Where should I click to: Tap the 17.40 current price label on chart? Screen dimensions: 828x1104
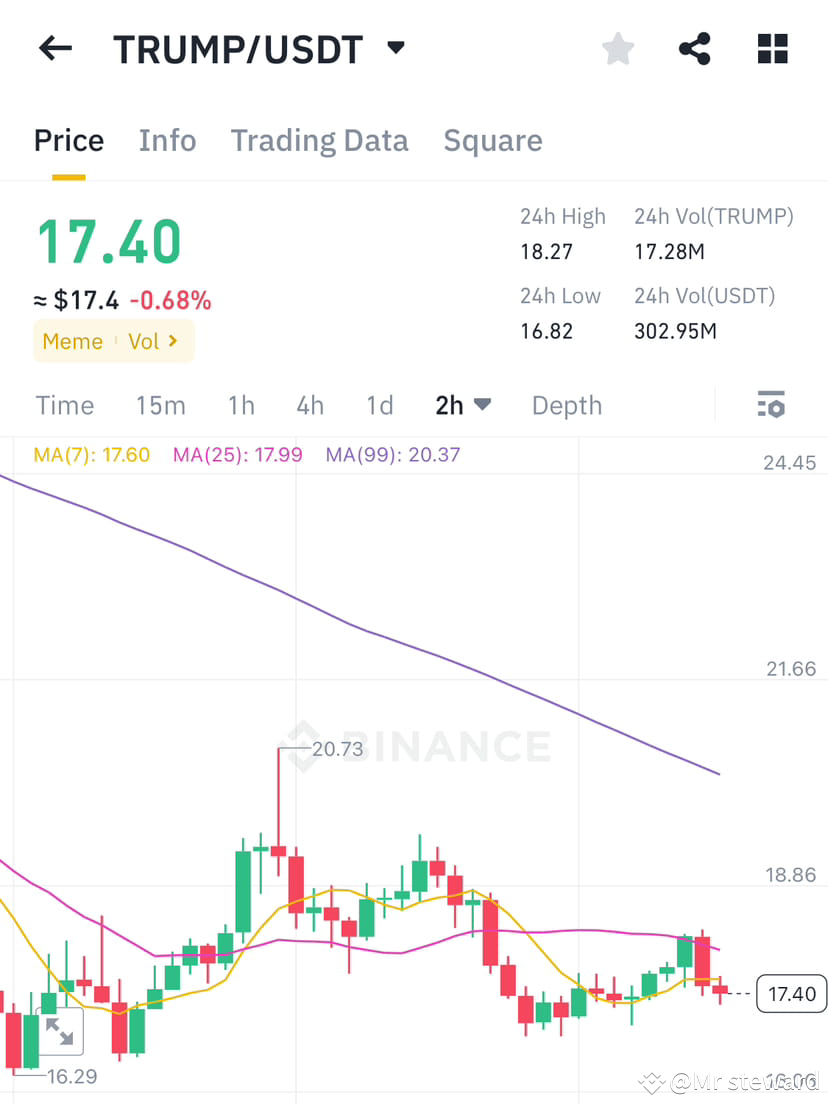tap(791, 994)
